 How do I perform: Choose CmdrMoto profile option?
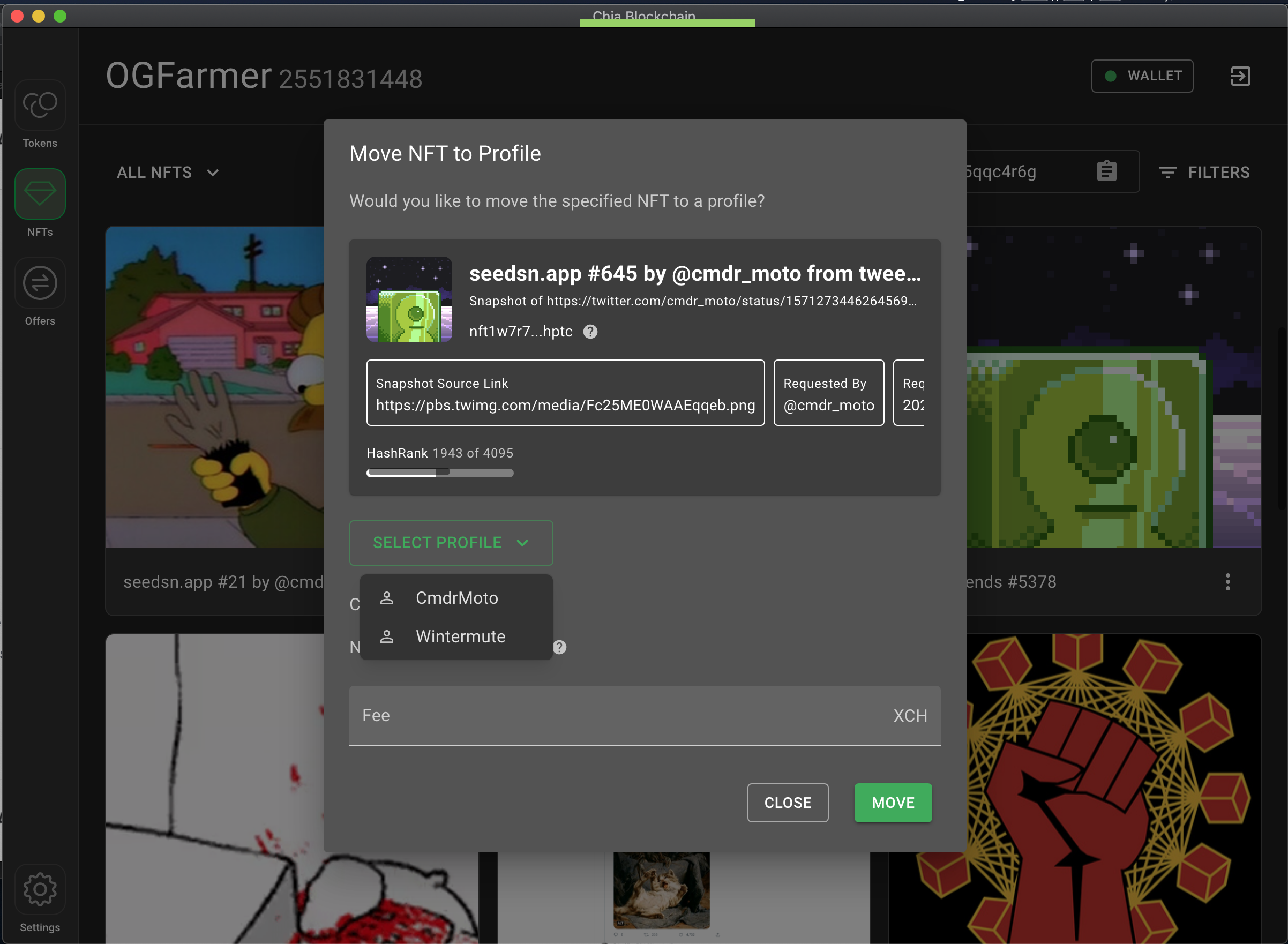tap(456, 598)
